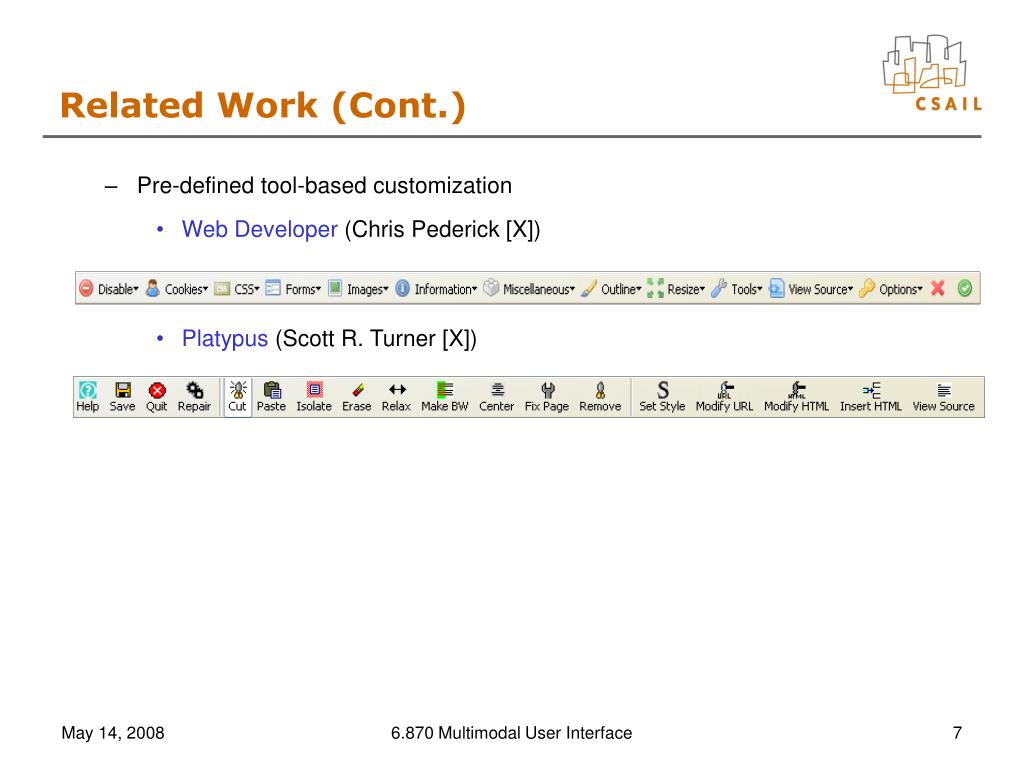The width and height of the screenshot is (1024, 768).
Task: Click the Platypus Help icon
Action: click(x=88, y=396)
